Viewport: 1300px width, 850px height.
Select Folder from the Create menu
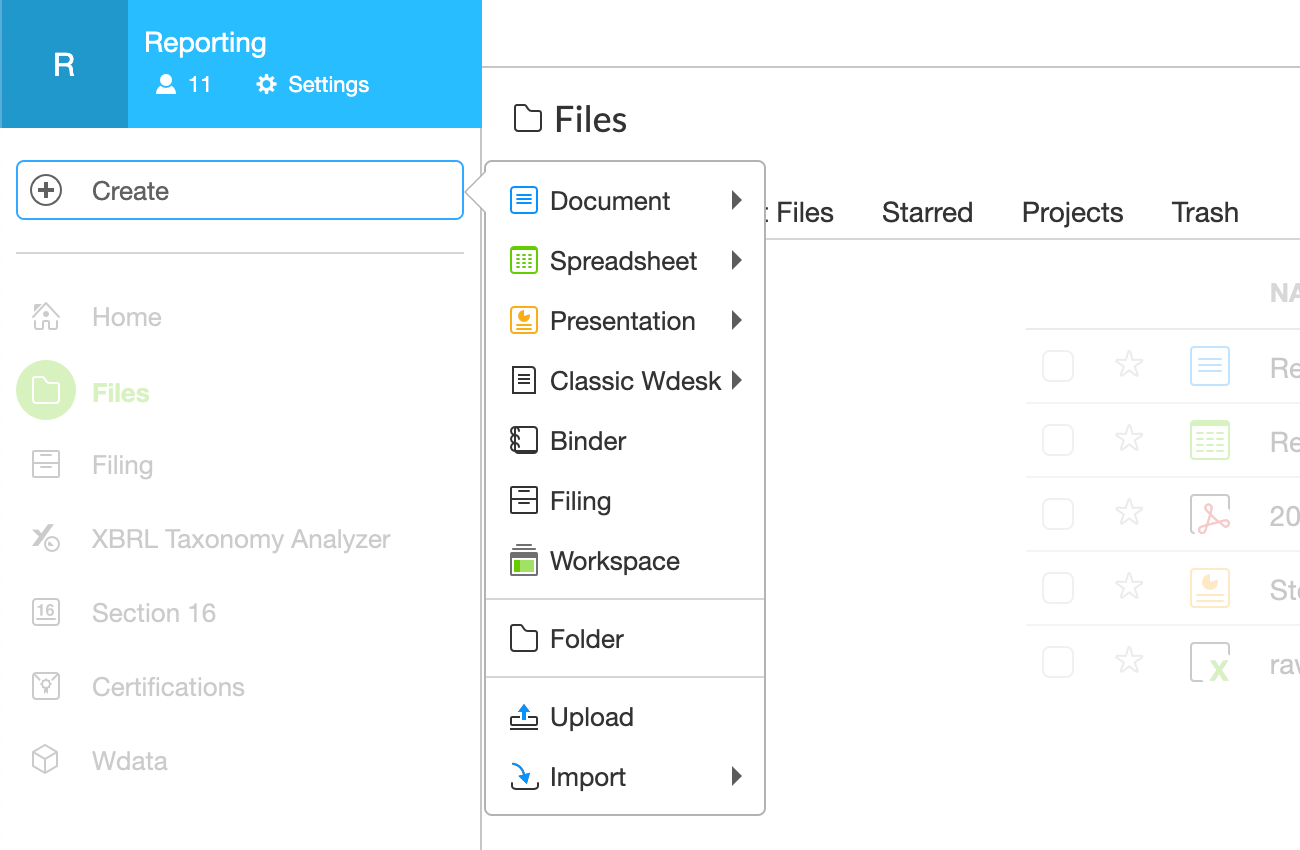[586, 639]
